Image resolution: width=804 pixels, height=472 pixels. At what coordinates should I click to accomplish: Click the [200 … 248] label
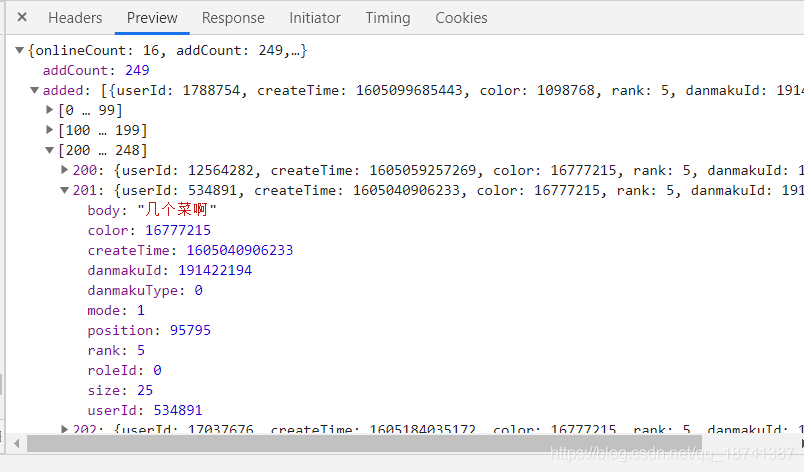pyautogui.click(x=103, y=150)
